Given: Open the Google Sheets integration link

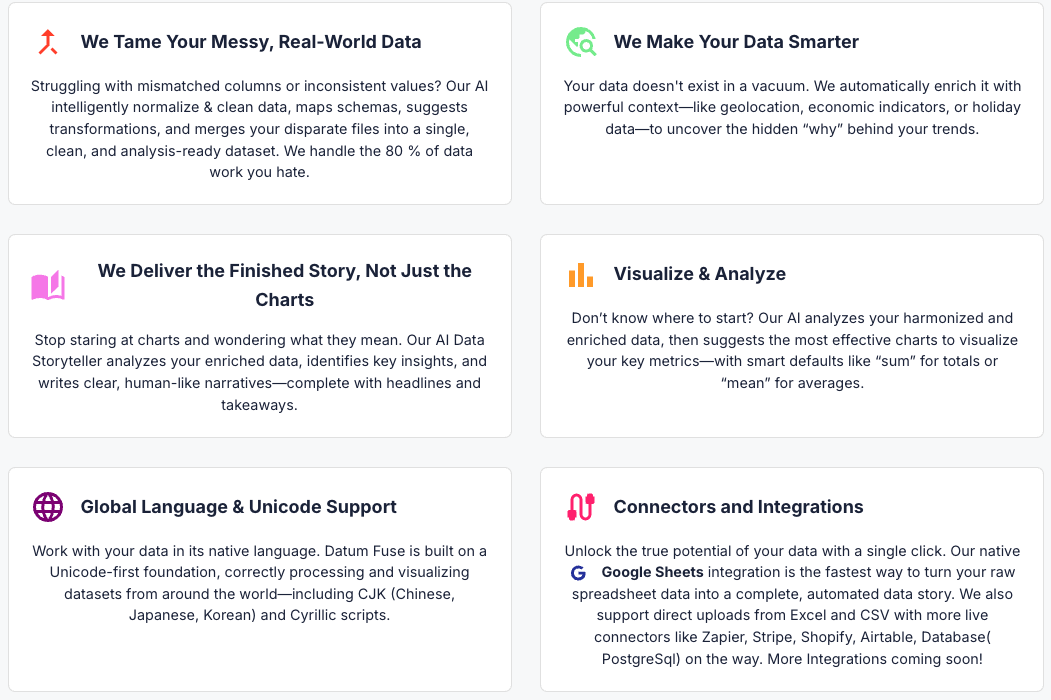Looking at the screenshot, I should [x=651, y=572].
